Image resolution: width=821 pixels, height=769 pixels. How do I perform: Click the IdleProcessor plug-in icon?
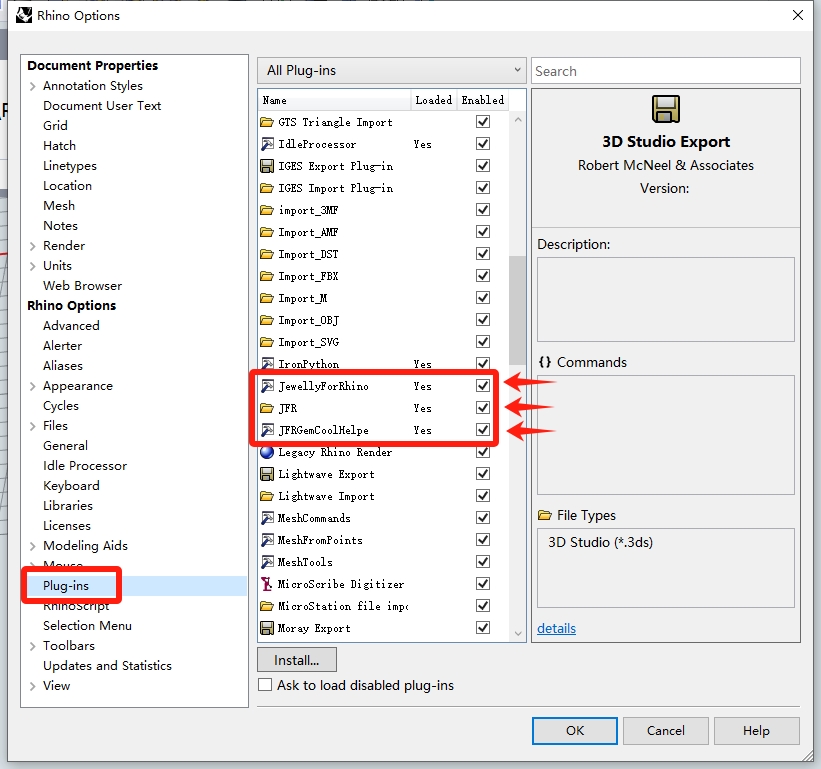click(267, 144)
